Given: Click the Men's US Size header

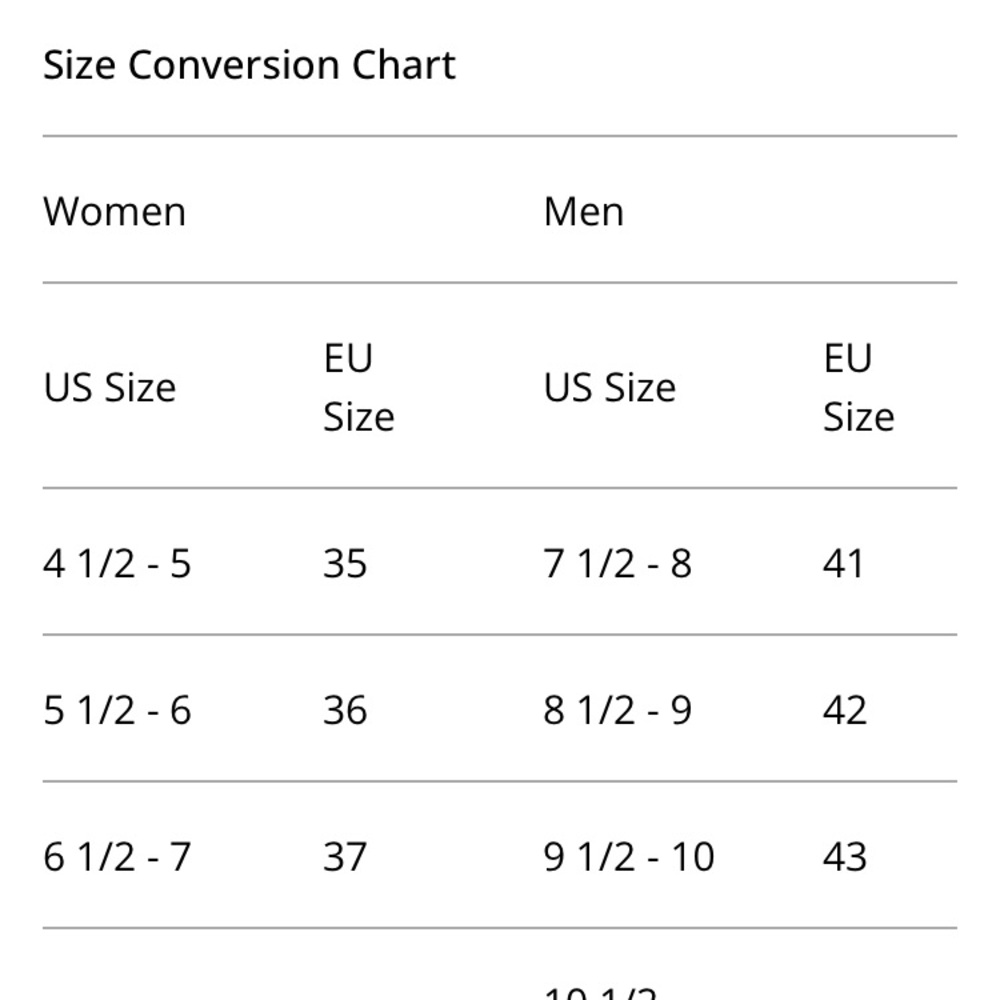Looking at the screenshot, I should tap(610, 387).
